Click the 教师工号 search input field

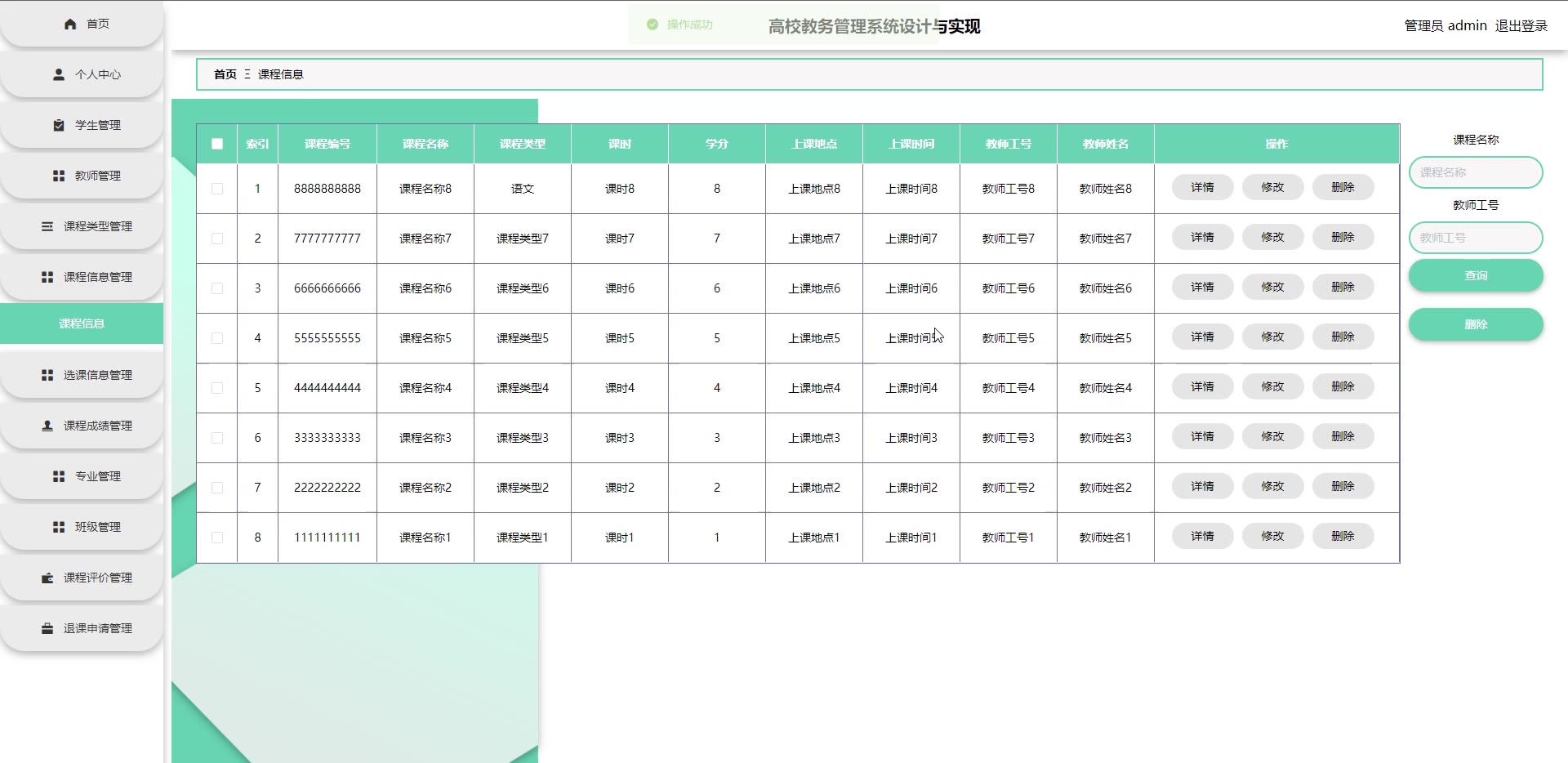point(1476,238)
